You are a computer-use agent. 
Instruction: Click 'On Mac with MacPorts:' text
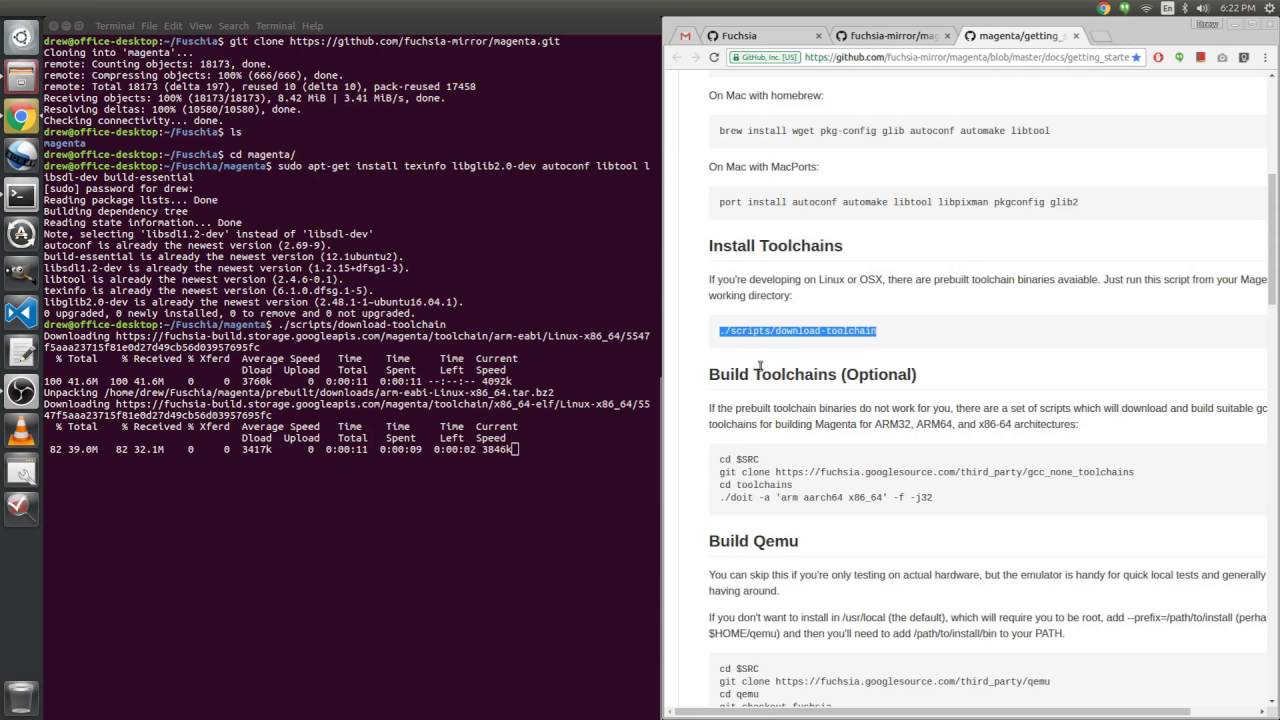763,167
